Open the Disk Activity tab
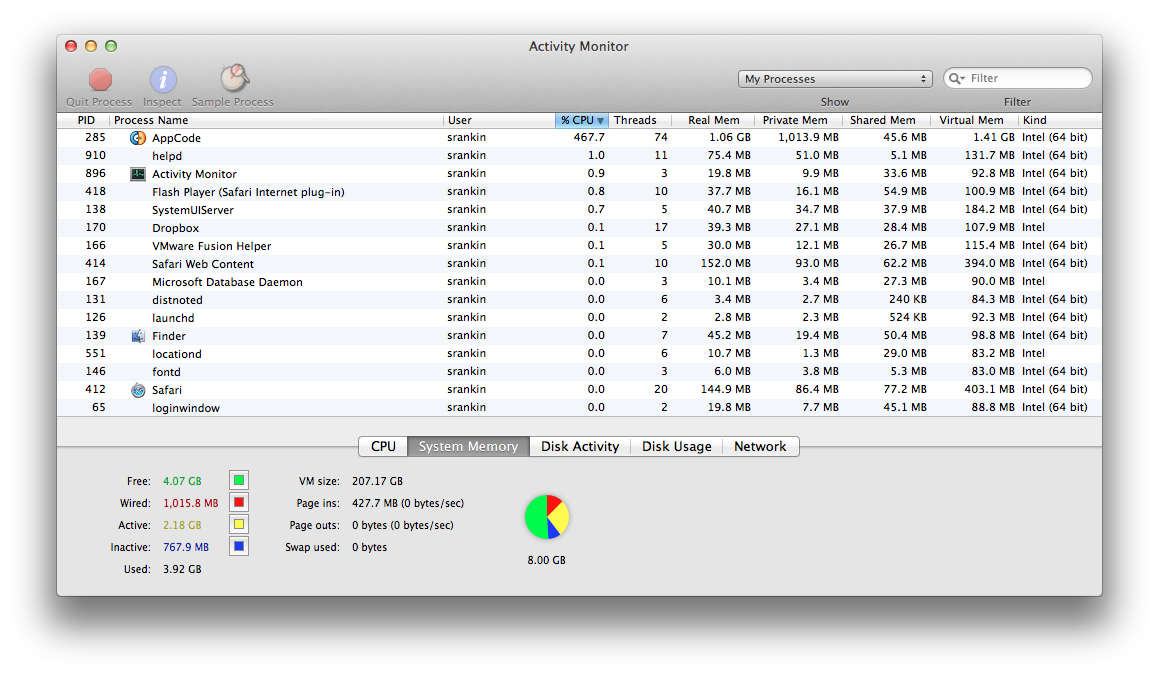Screen dimensions: 1159x675 pyautogui.click(x=580, y=447)
